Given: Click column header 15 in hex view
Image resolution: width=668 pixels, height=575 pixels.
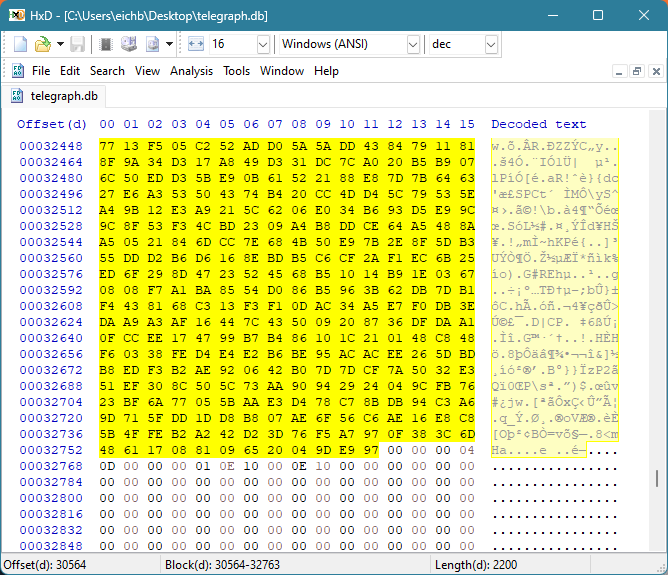Looking at the screenshot, I should (x=467, y=124).
